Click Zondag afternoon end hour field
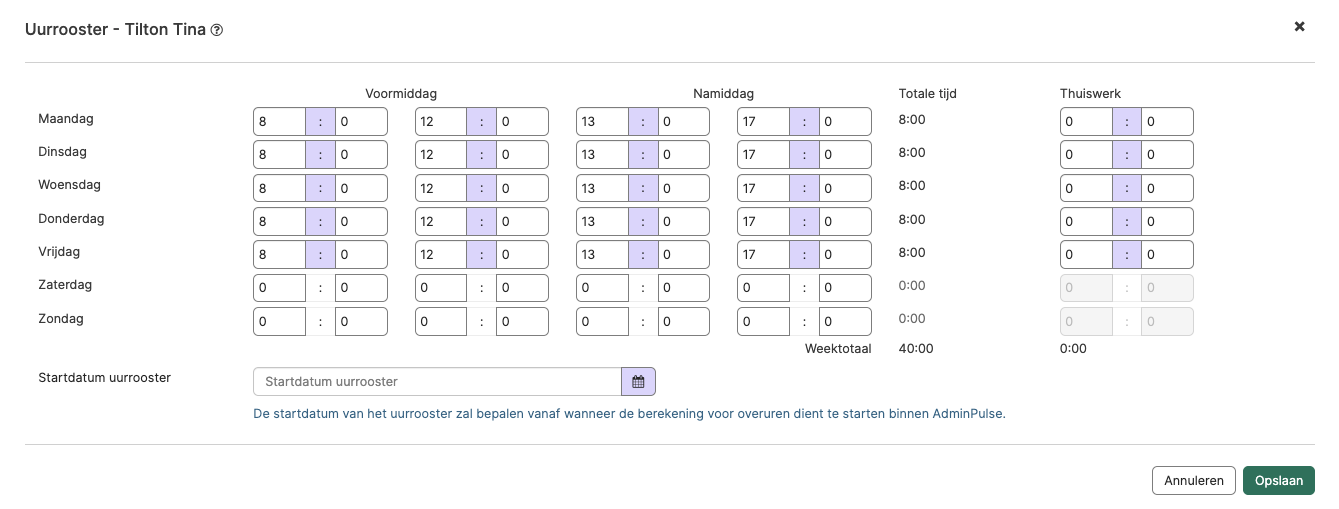The height and width of the screenshot is (509, 1339). click(764, 321)
